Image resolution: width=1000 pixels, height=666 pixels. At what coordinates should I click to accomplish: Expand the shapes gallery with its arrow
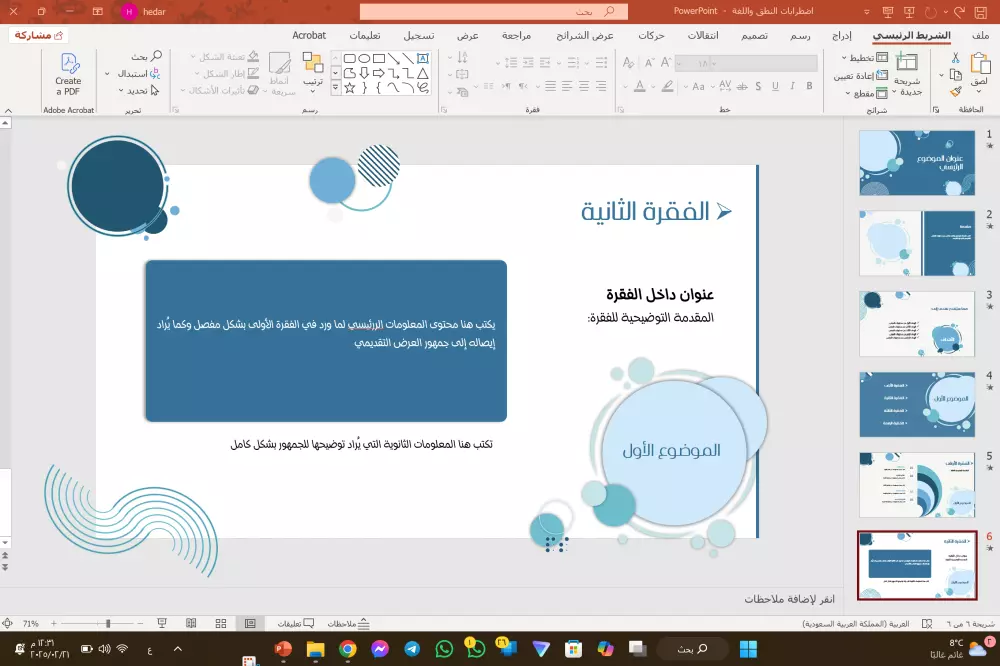coord(335,87)
